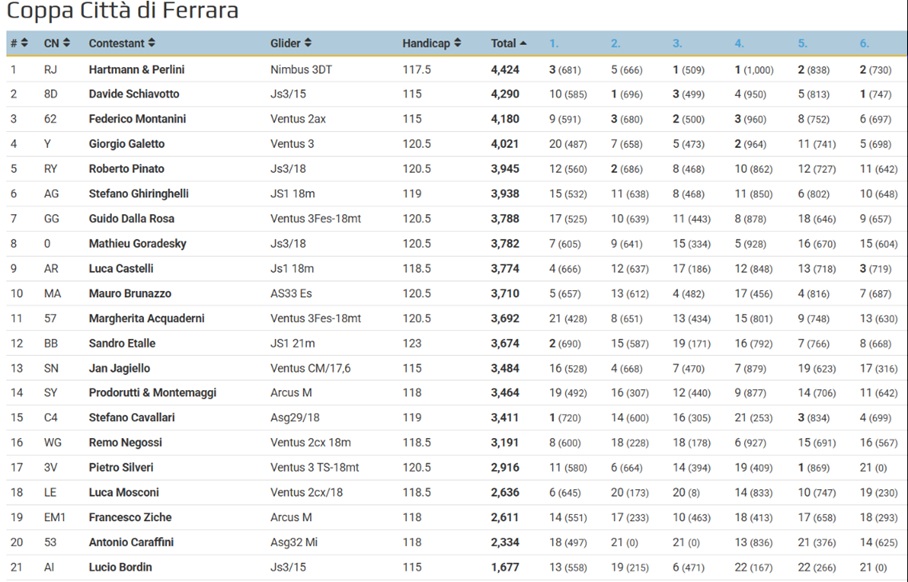Click the CN column sort arrows
This screenshot has width=908, height=582.
pyautogui.click(x=67, y=43)
